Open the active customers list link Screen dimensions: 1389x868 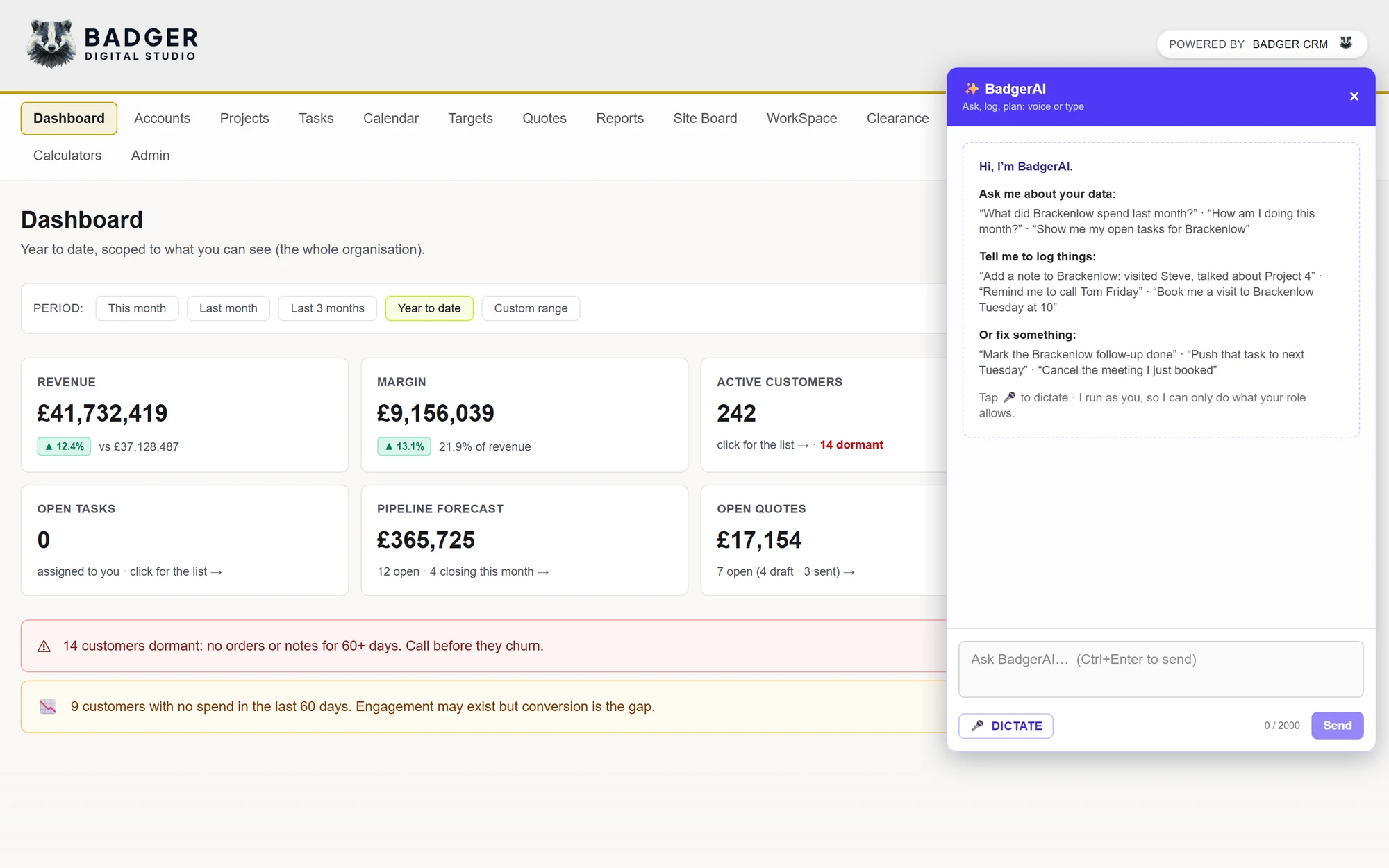[763, 445]
